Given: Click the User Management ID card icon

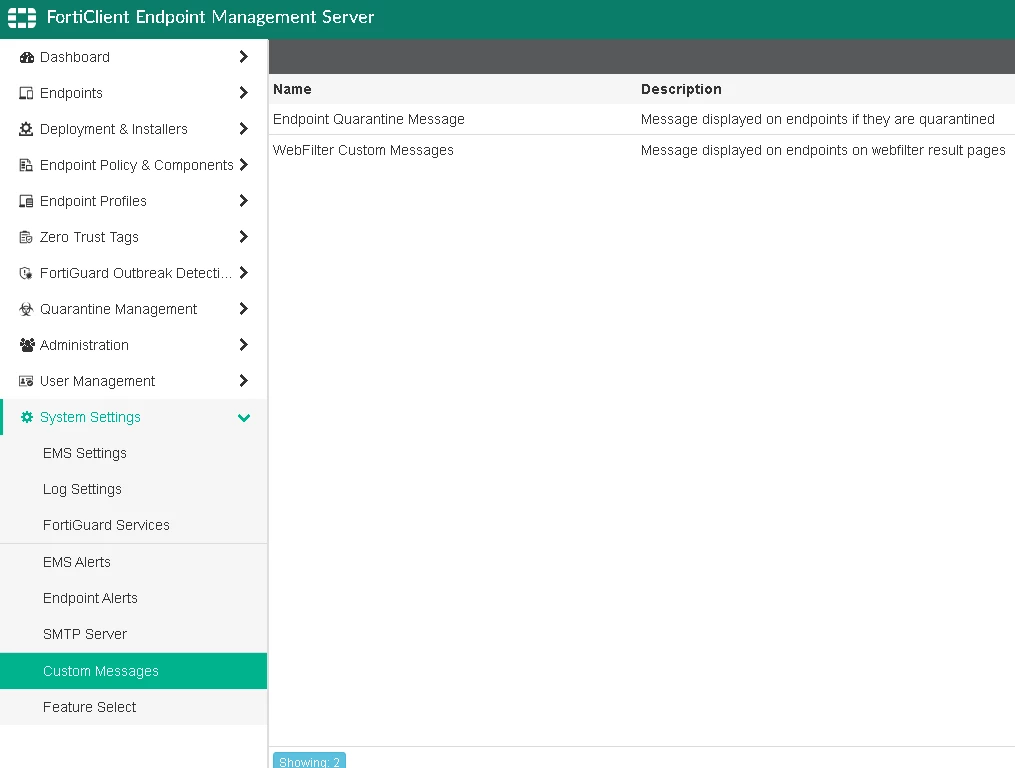Looking at the screenshot, I should [x=26, y=381].
